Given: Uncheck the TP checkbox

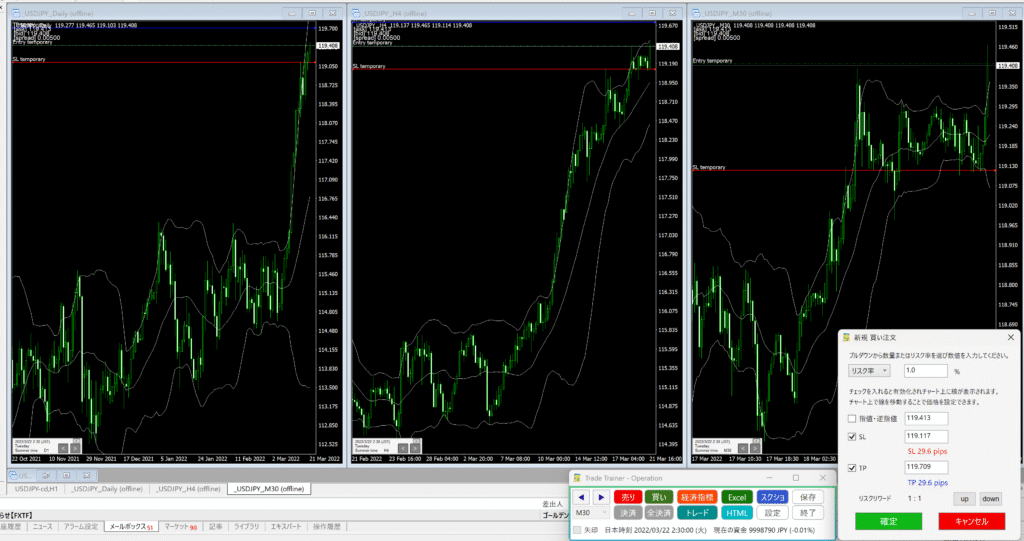Looking at the screenshot, I should [x=852, y=468].
